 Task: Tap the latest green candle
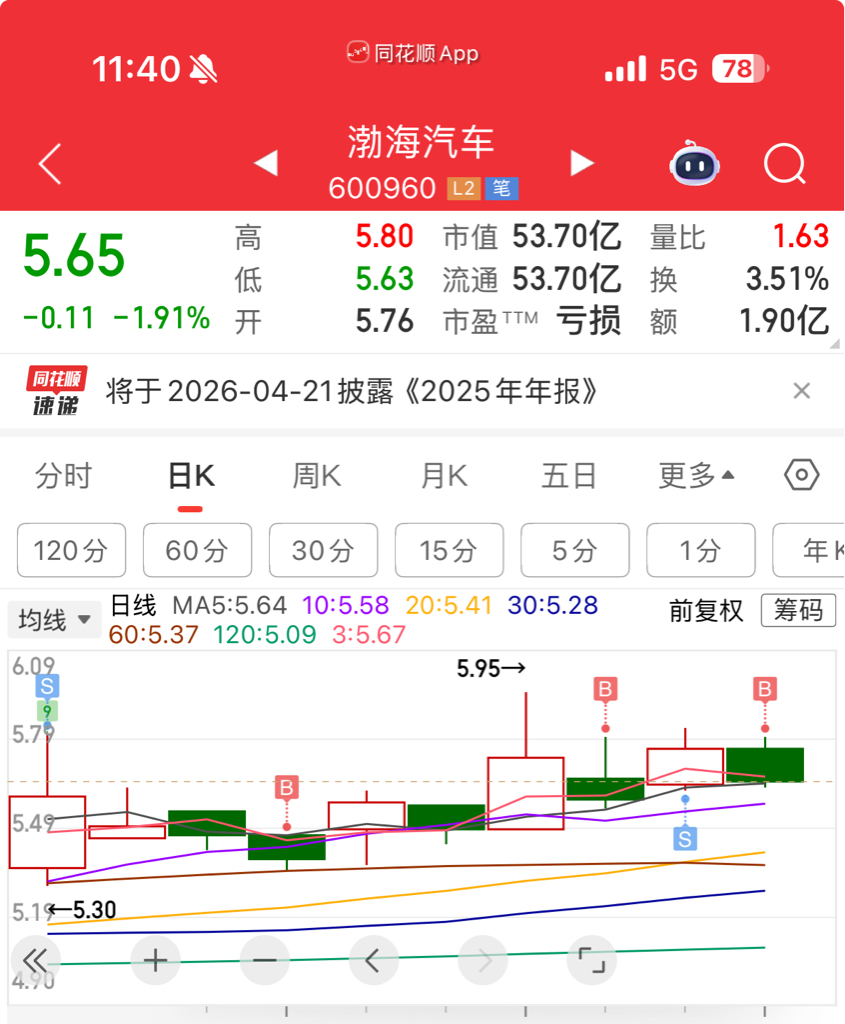(x=765, y=764)
